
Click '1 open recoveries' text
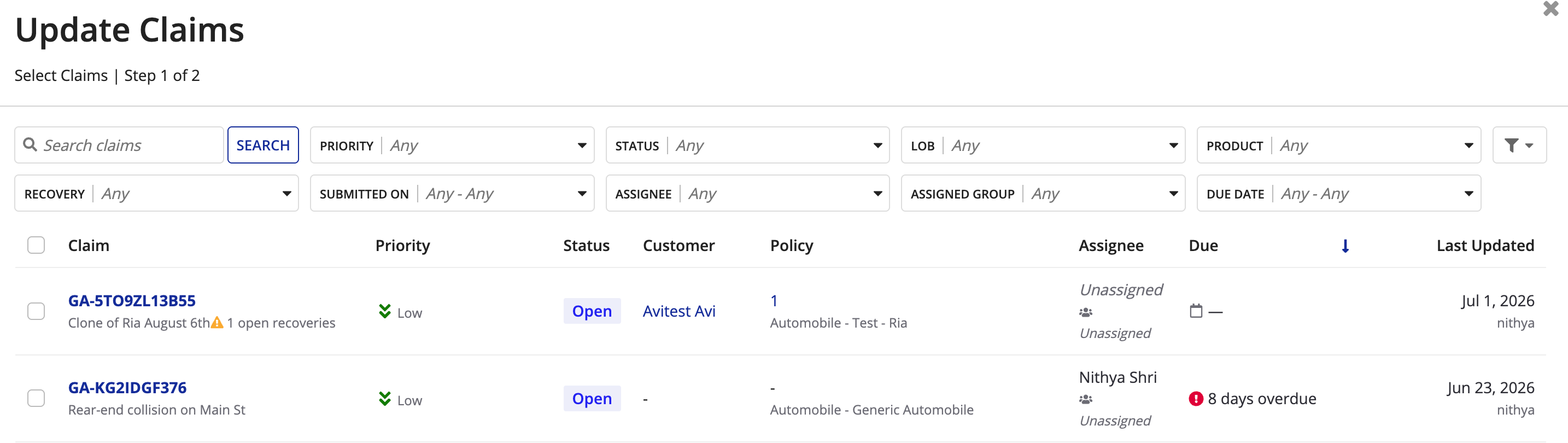[280, 323]
